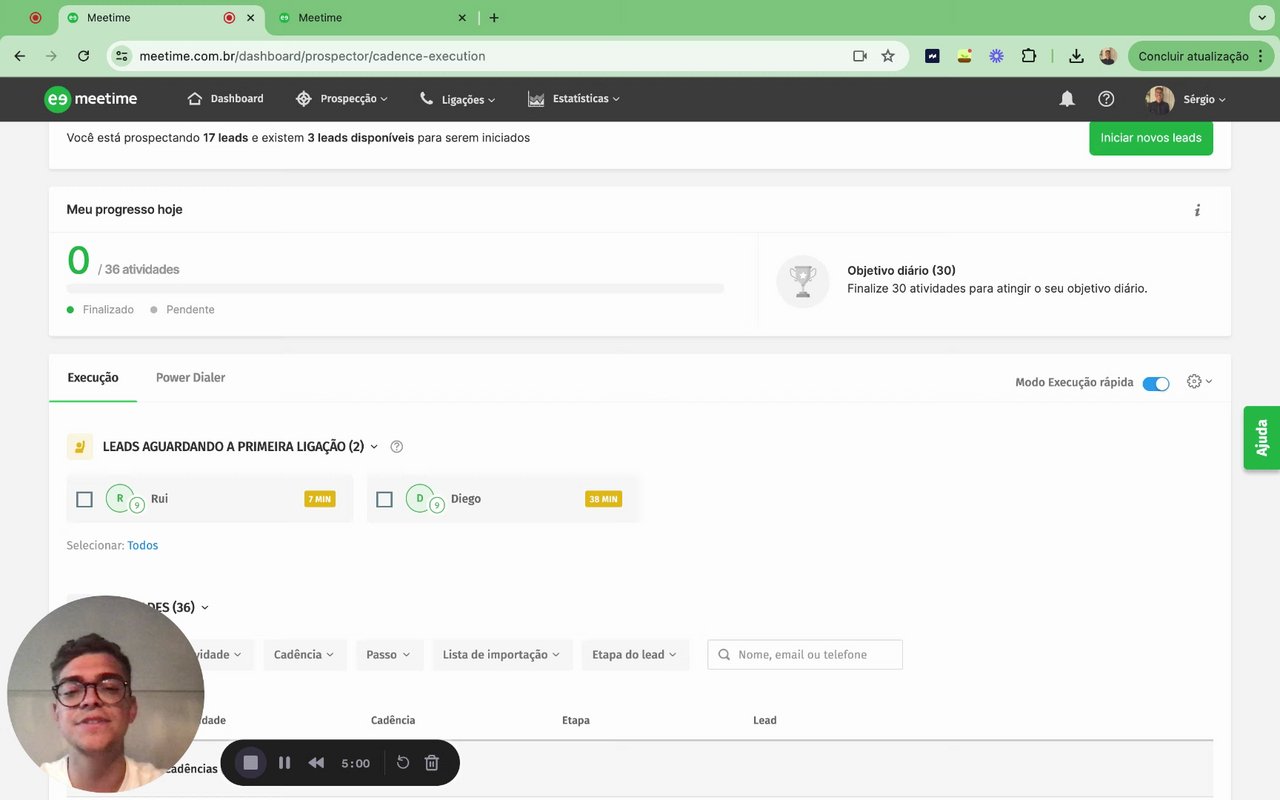This screenshot has width=1280, height=800.
Task: Open browser downloads
Action: [1076, 56]
